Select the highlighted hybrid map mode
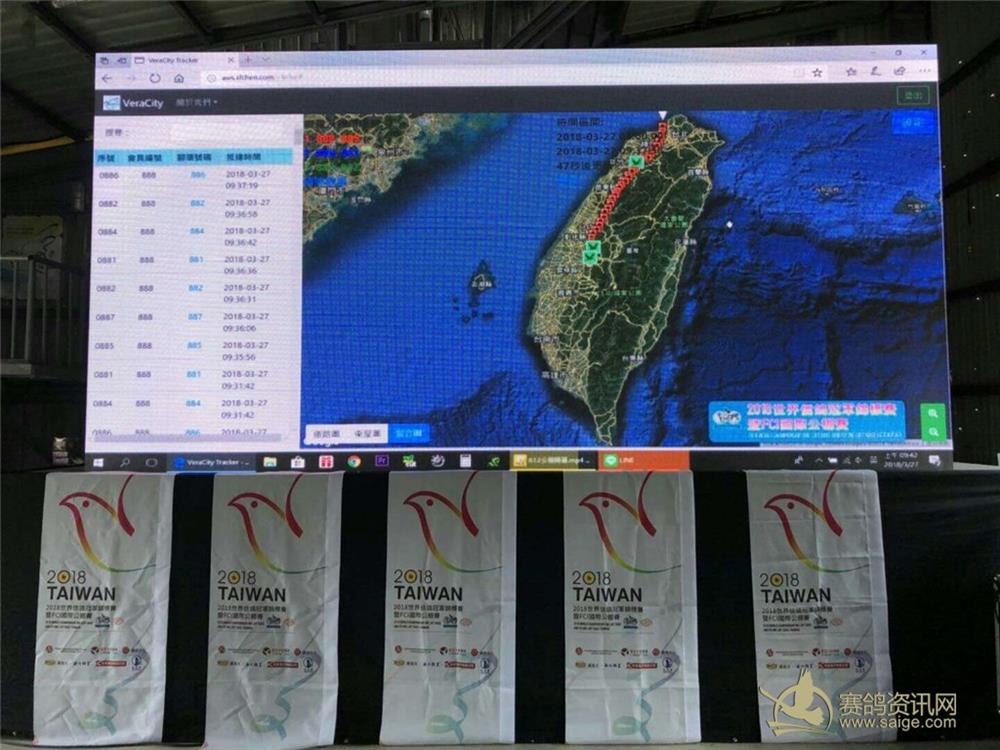This screenshot has width=1000, height=750. coord(409,434)
